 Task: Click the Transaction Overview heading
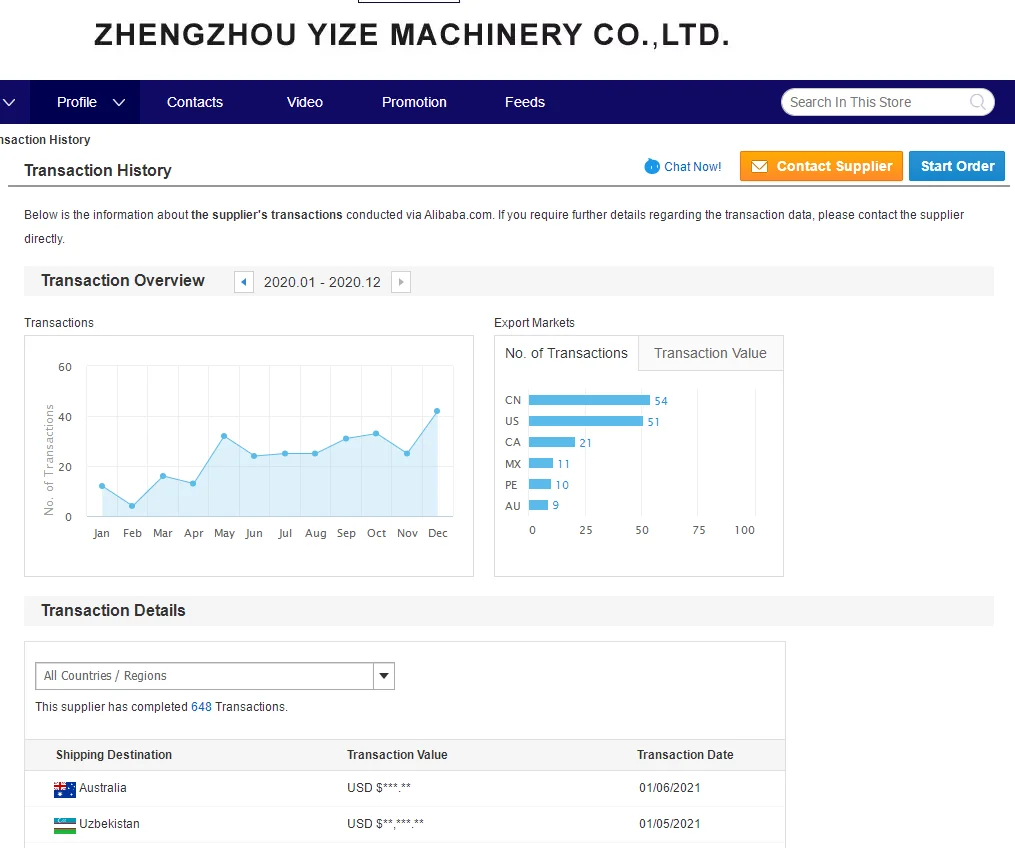pos(123,281)
